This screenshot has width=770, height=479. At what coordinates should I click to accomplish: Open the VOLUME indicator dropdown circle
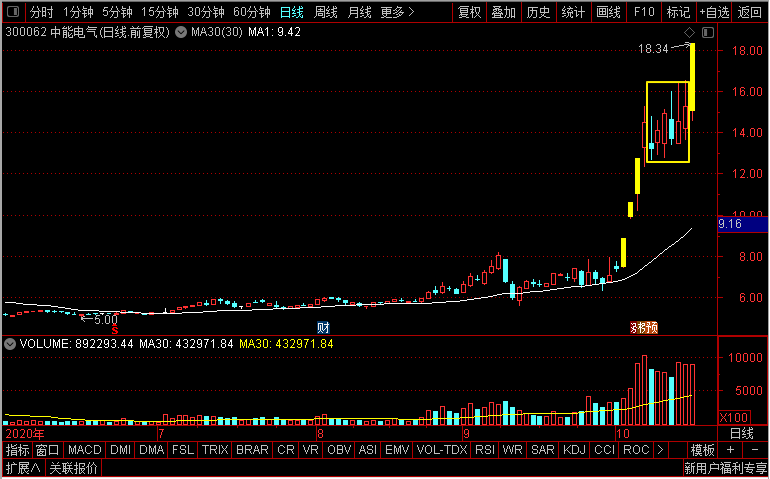click(x=10, y=344)
